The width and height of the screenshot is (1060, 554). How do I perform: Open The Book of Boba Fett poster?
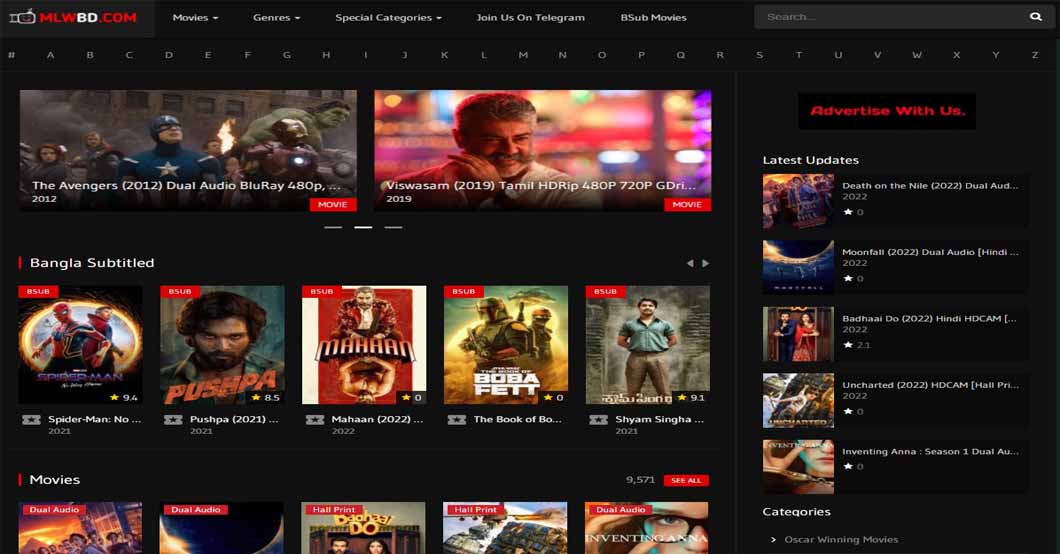pyautogui.click(x=506, y=345)
